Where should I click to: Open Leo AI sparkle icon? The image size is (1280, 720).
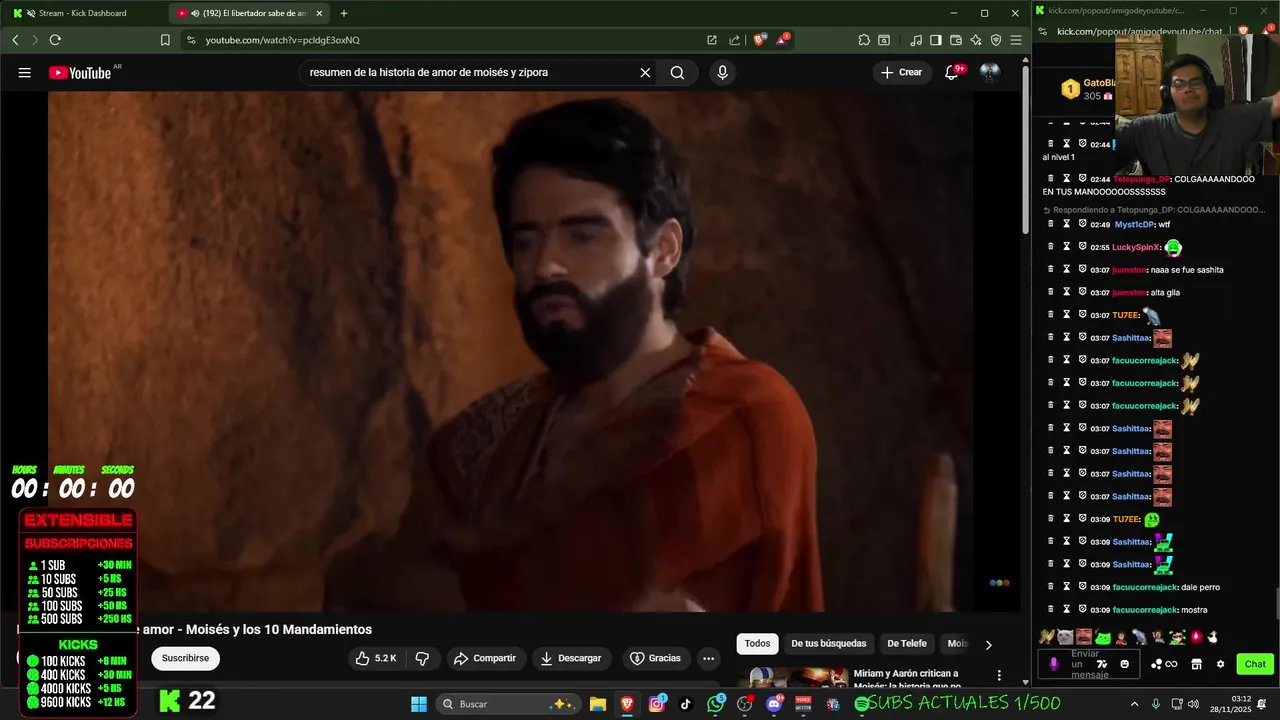977,40
